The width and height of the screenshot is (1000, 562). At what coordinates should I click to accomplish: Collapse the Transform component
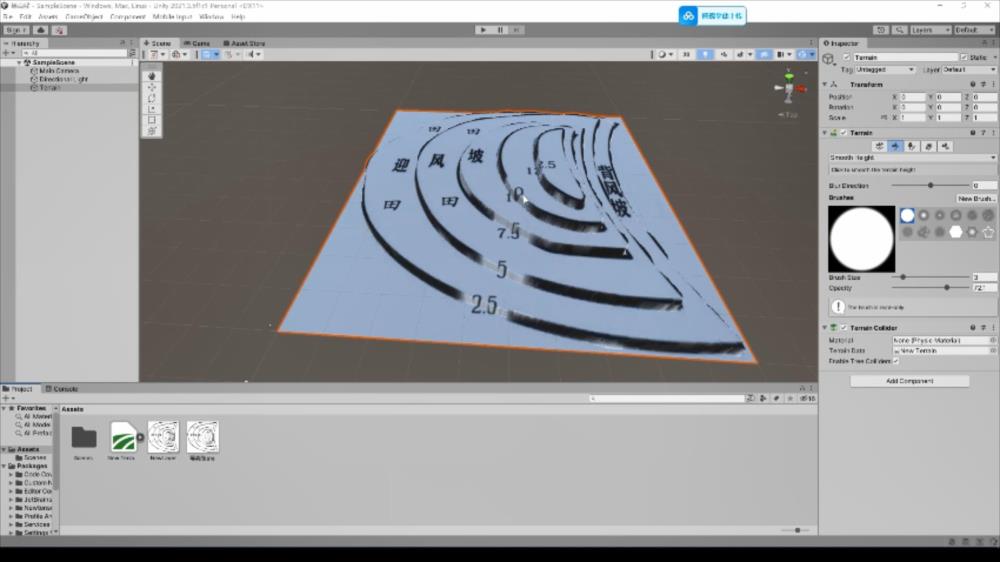point(825,84)
